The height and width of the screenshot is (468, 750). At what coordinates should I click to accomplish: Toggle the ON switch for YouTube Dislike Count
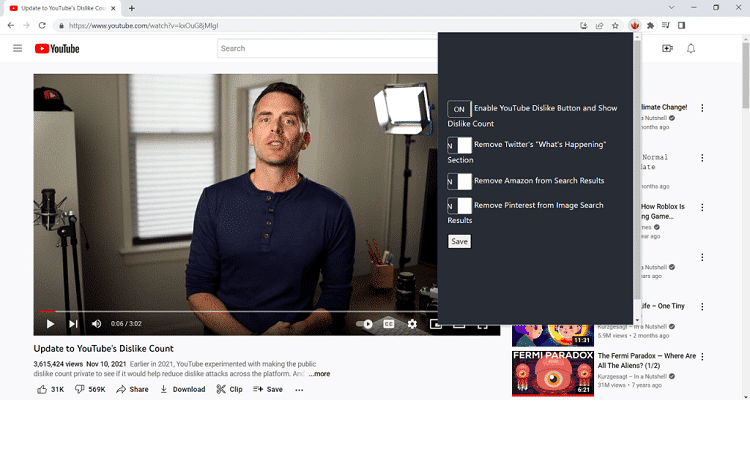pos(459,109)
